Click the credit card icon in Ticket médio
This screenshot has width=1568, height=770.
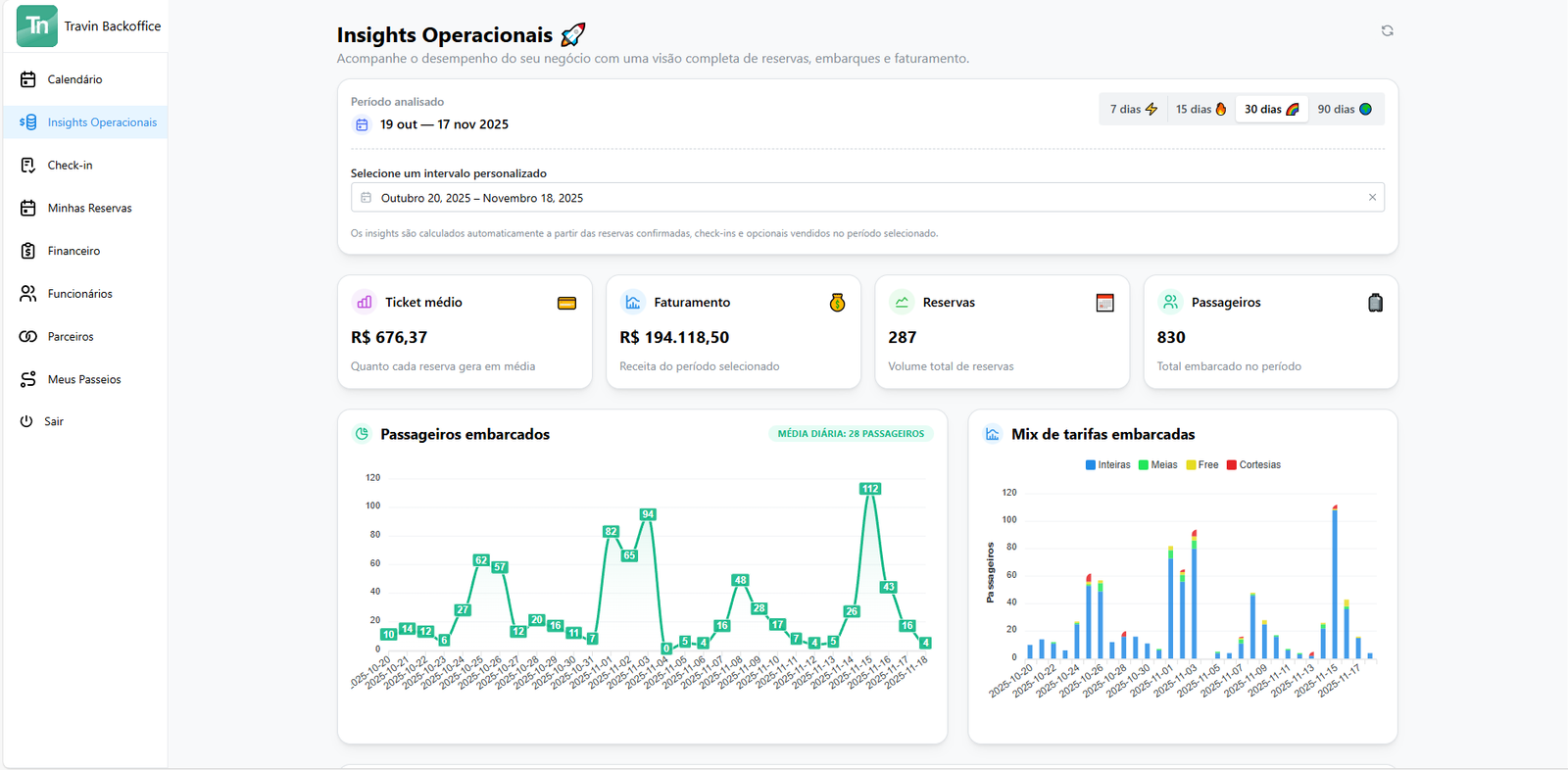566,303
